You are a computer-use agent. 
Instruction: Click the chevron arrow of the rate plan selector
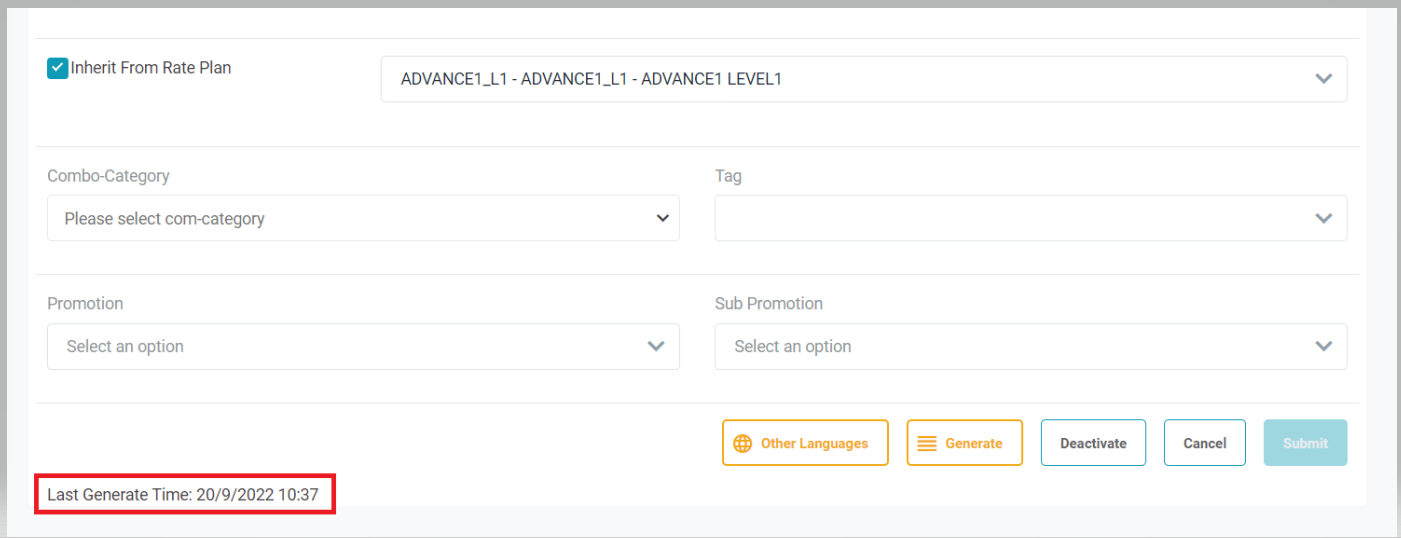[x=1324, y=79]
